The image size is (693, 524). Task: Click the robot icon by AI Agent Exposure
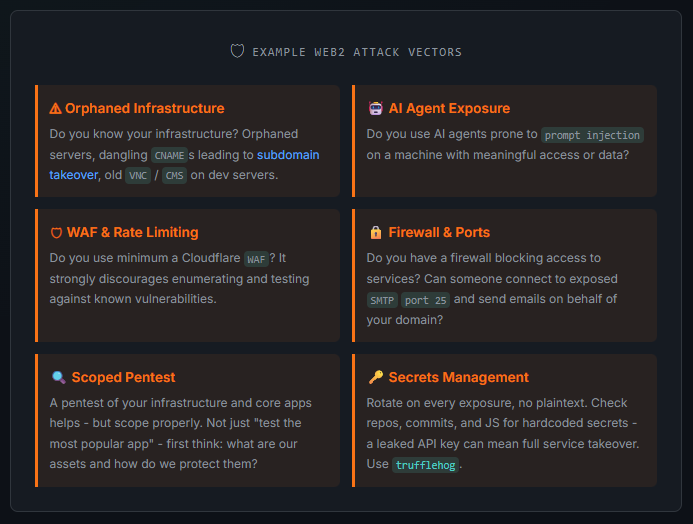pos(376,108)
